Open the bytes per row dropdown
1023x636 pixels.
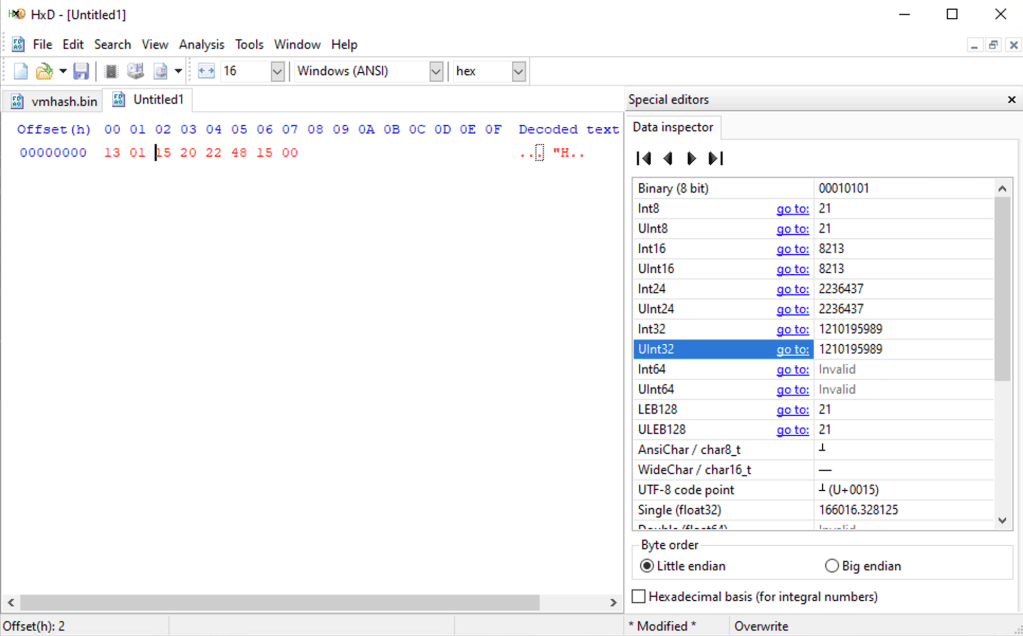pos(277,71)
